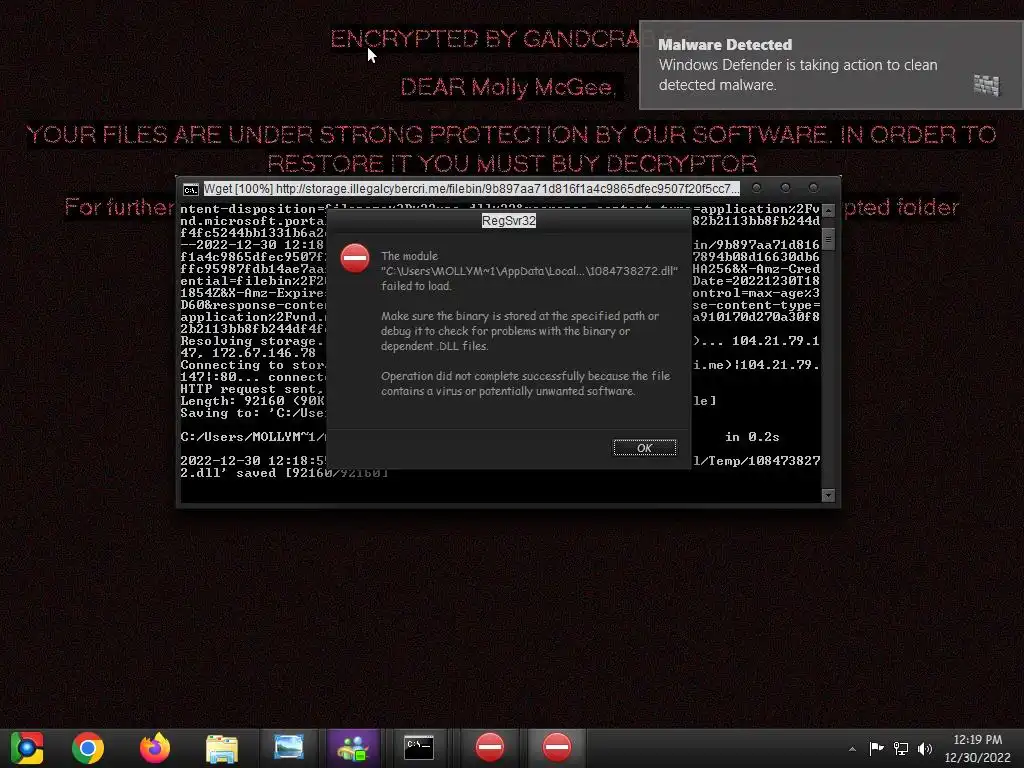The height and width of the screenshot is (768, 1024).
Task: Click the red error icon in RegSvr32 dialog
Action: pyautogui.click(x=355, y=259)
